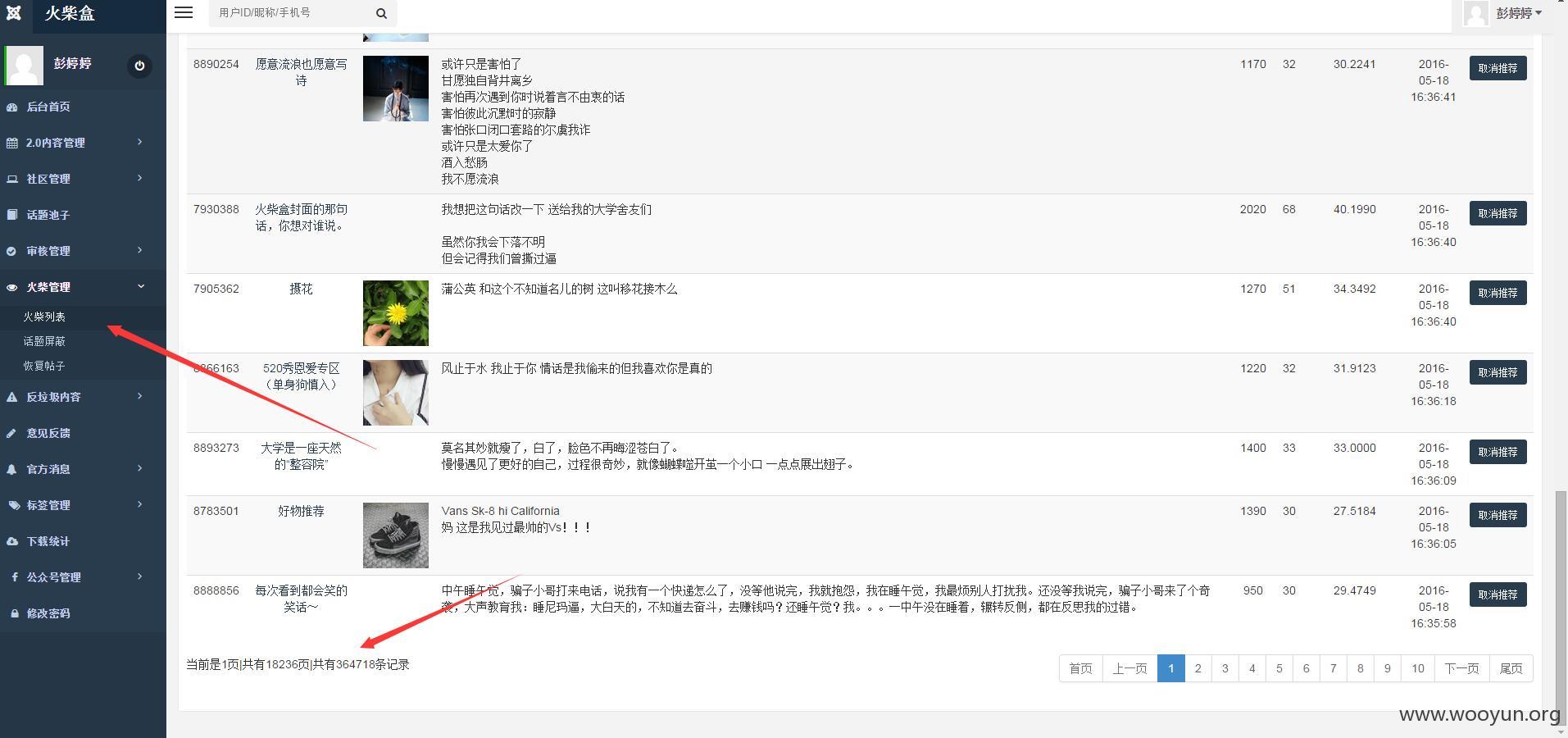Click 取消推荐 for post 8890254
This screenshot has width=1568, height=738.
1498,68
